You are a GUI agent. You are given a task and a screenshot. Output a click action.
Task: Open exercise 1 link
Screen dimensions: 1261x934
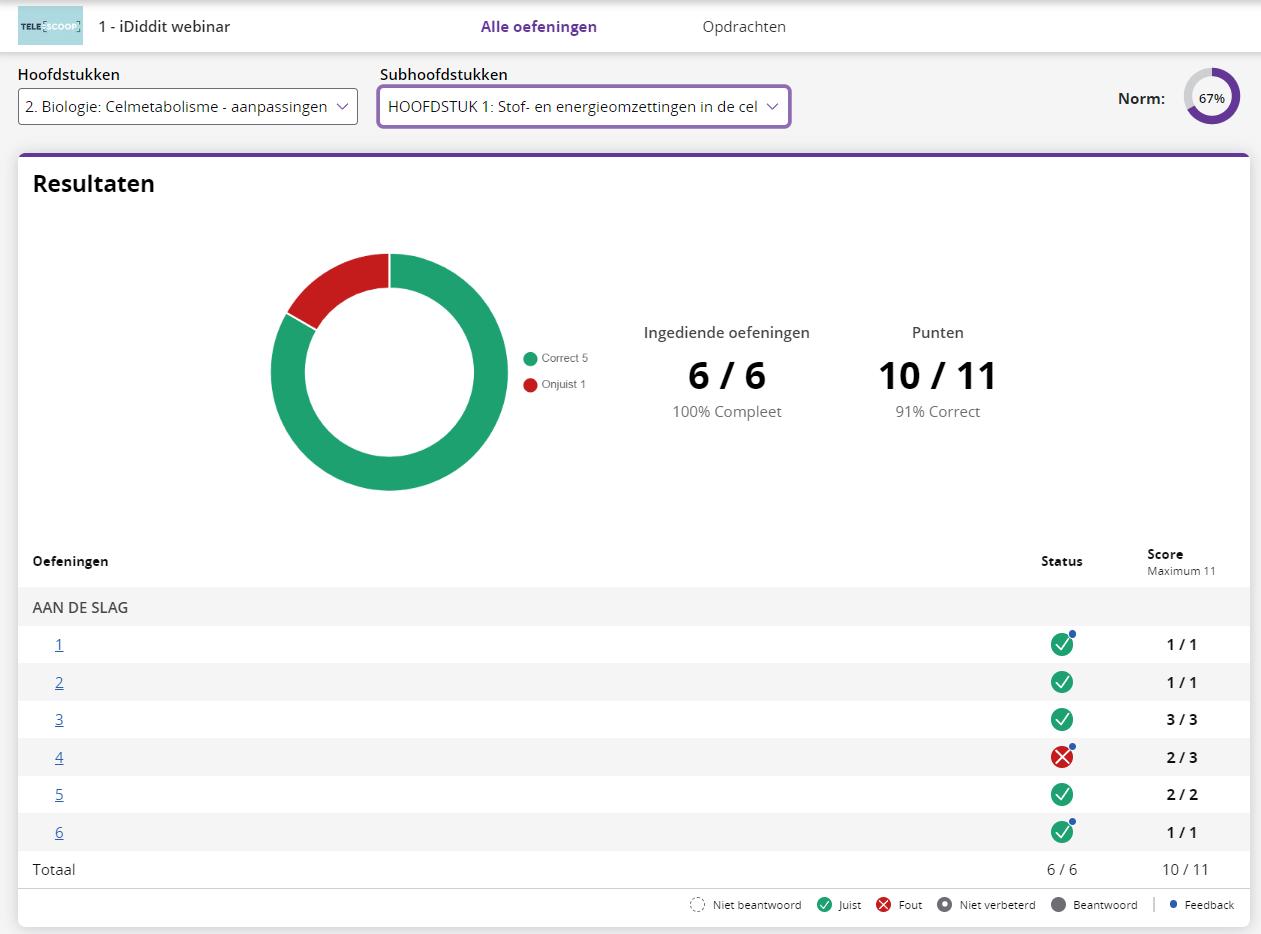coord(59,644)
